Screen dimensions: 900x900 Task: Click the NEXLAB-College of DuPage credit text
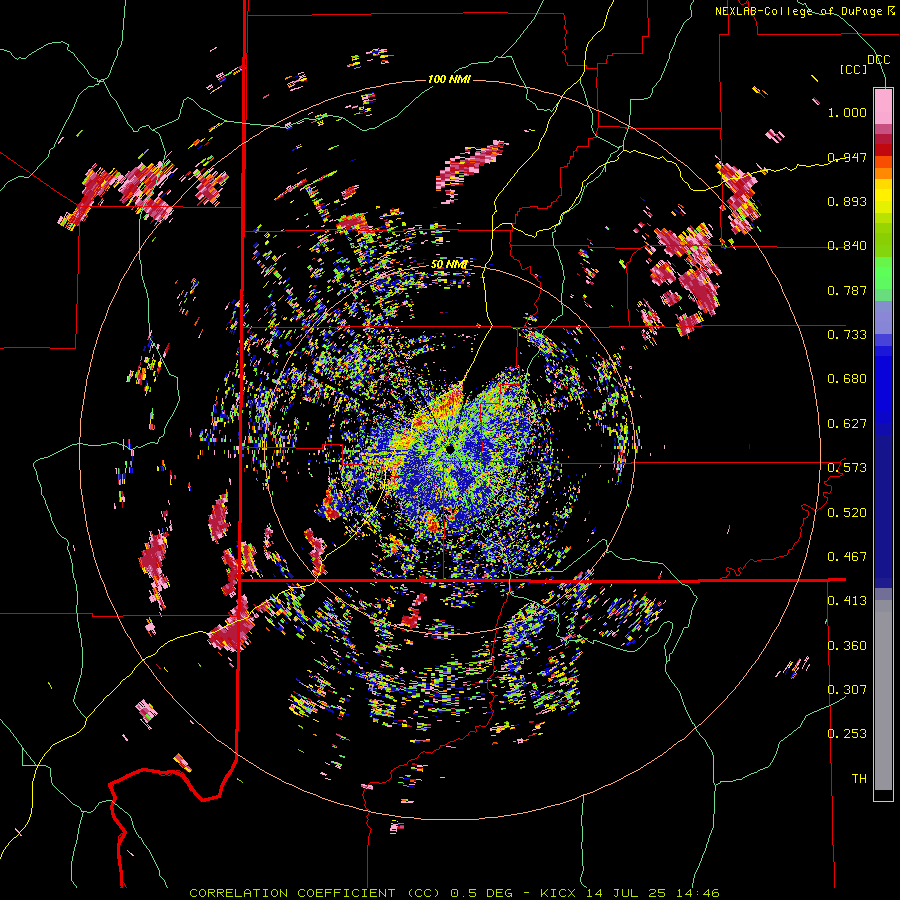pos(800,11)
